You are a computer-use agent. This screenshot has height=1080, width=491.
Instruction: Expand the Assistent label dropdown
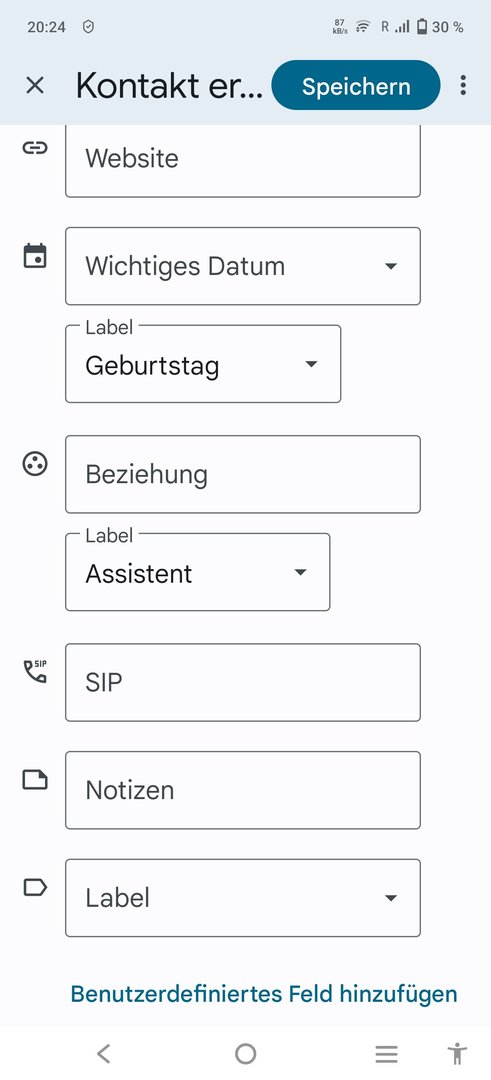(x=198, y=572)
